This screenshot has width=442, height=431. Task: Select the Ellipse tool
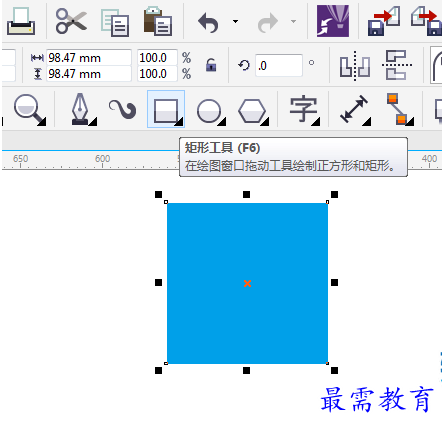pyautogui.click(x=211, y=111)
